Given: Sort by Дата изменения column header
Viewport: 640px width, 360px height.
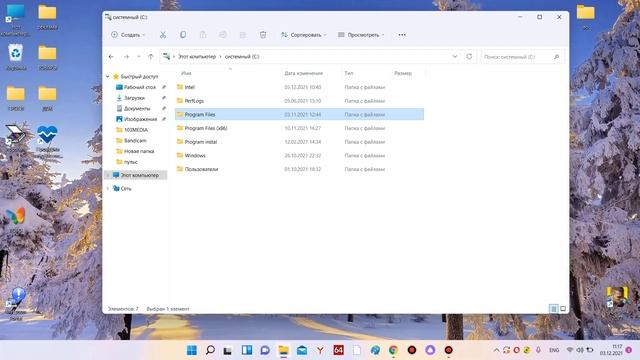Looking at the screenshot, I should coord(303,73).
